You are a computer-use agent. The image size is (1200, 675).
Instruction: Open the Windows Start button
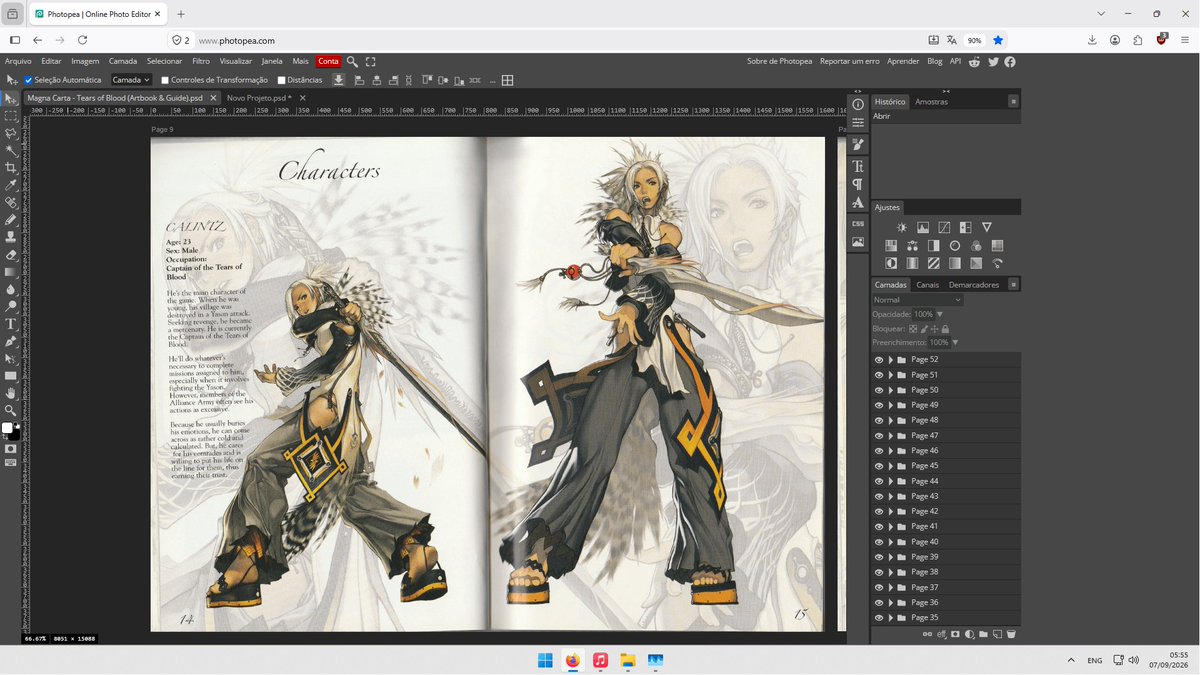[545, 660]
